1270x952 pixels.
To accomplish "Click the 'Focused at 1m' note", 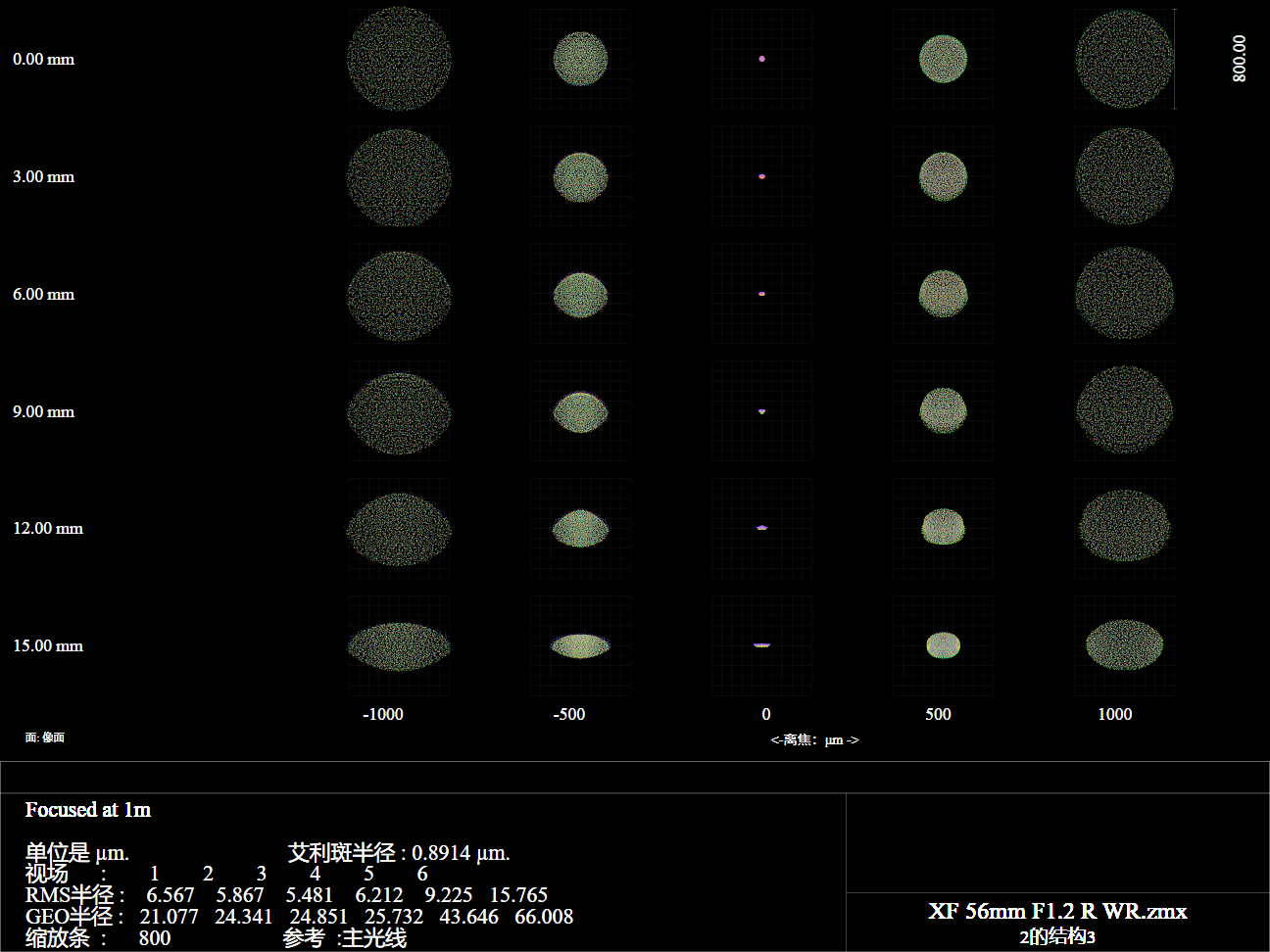I will tap(88, 810).
